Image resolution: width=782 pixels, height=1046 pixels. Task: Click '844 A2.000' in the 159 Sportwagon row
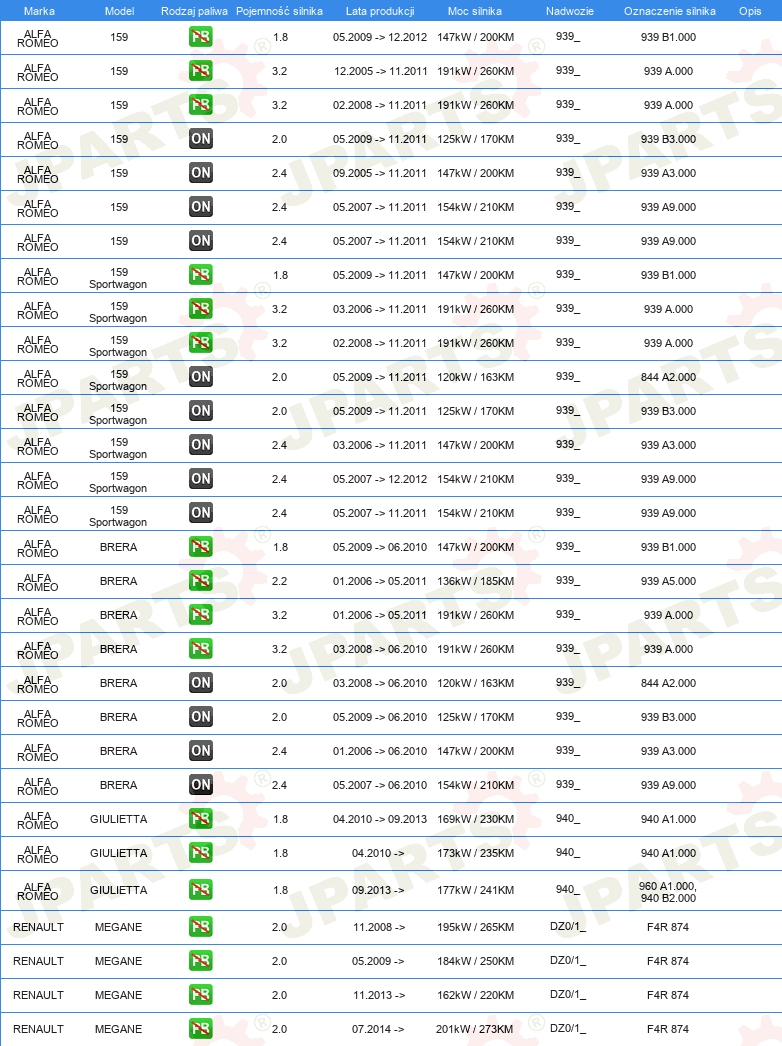[668, 377]
